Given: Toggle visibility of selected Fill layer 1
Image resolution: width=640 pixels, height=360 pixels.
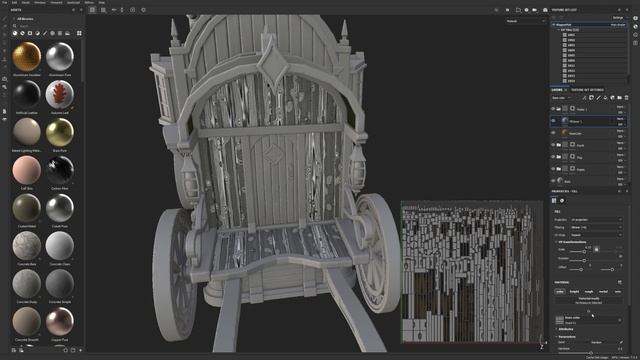Looking at the screenshot, I should (553, 121).
